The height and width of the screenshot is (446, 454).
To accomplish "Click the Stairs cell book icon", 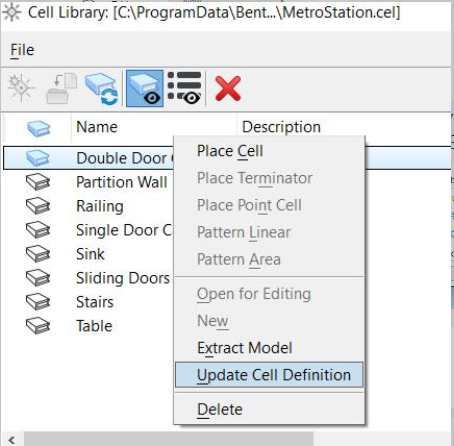I will (38, 302).
